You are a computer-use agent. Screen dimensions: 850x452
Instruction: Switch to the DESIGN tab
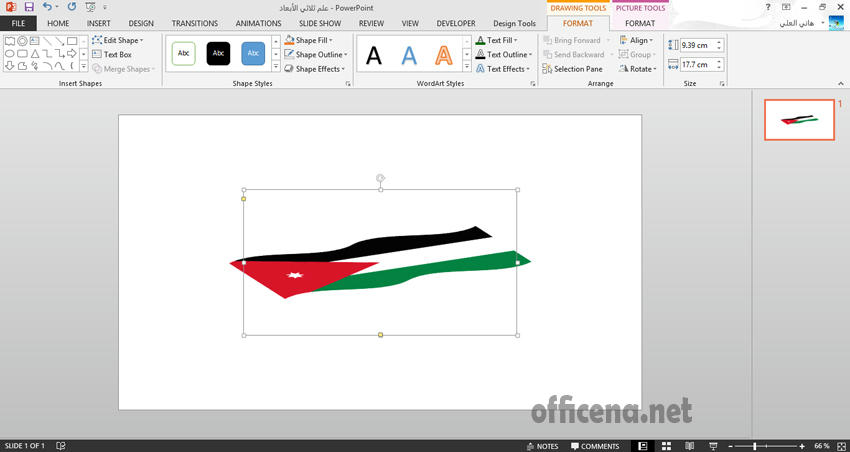pos(141,23)
